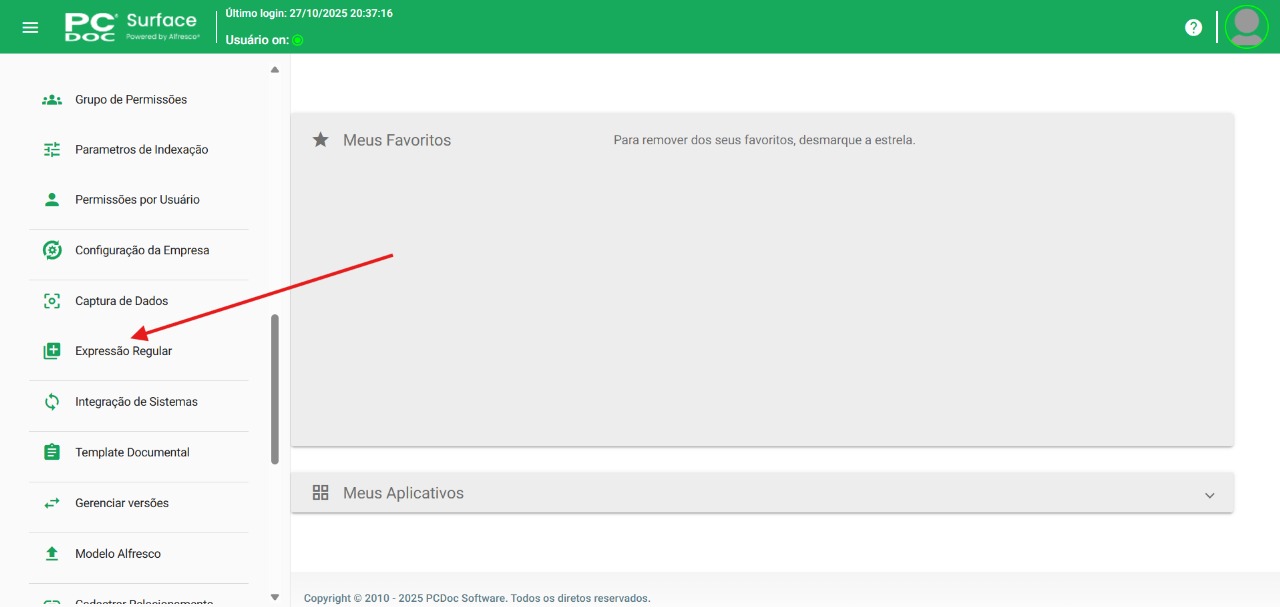This screenshot has height=607, width=1280.
Task: Click the Integração de Sistemas sync icon
Action: coord(52,402)
